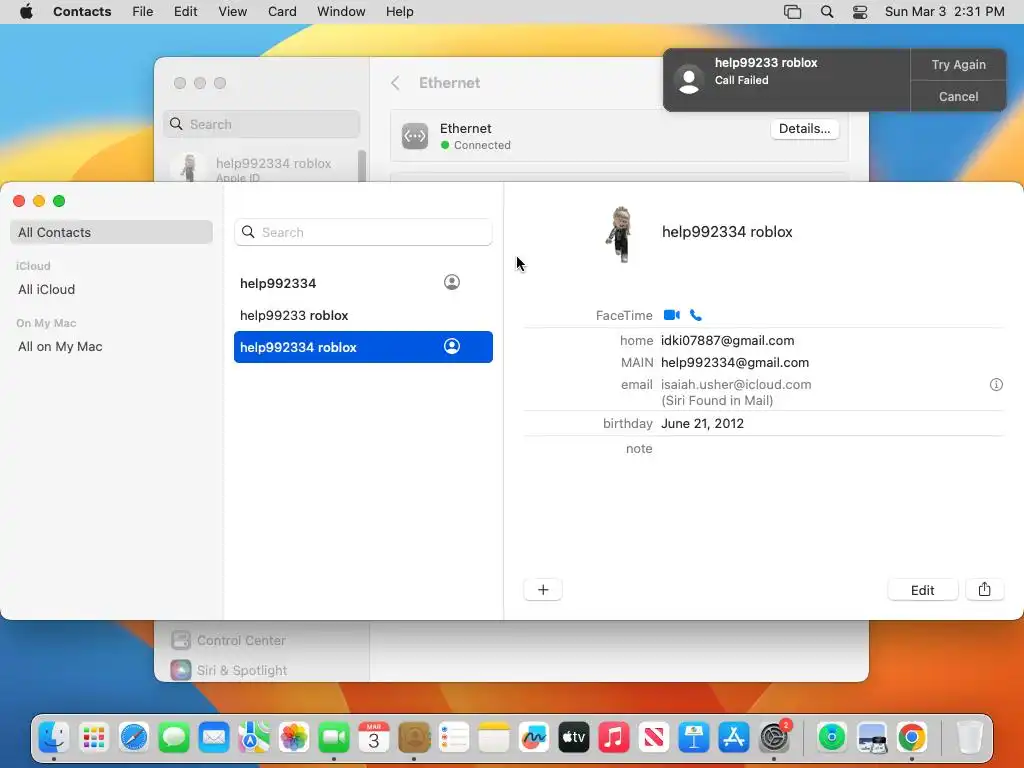
Task: Click the contact avatar photo
Action: (620, 234)
